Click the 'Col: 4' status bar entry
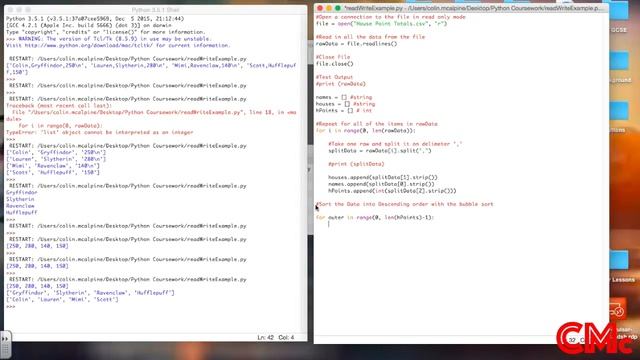This screenshot has height=360, width=640. tap(286, 338)
